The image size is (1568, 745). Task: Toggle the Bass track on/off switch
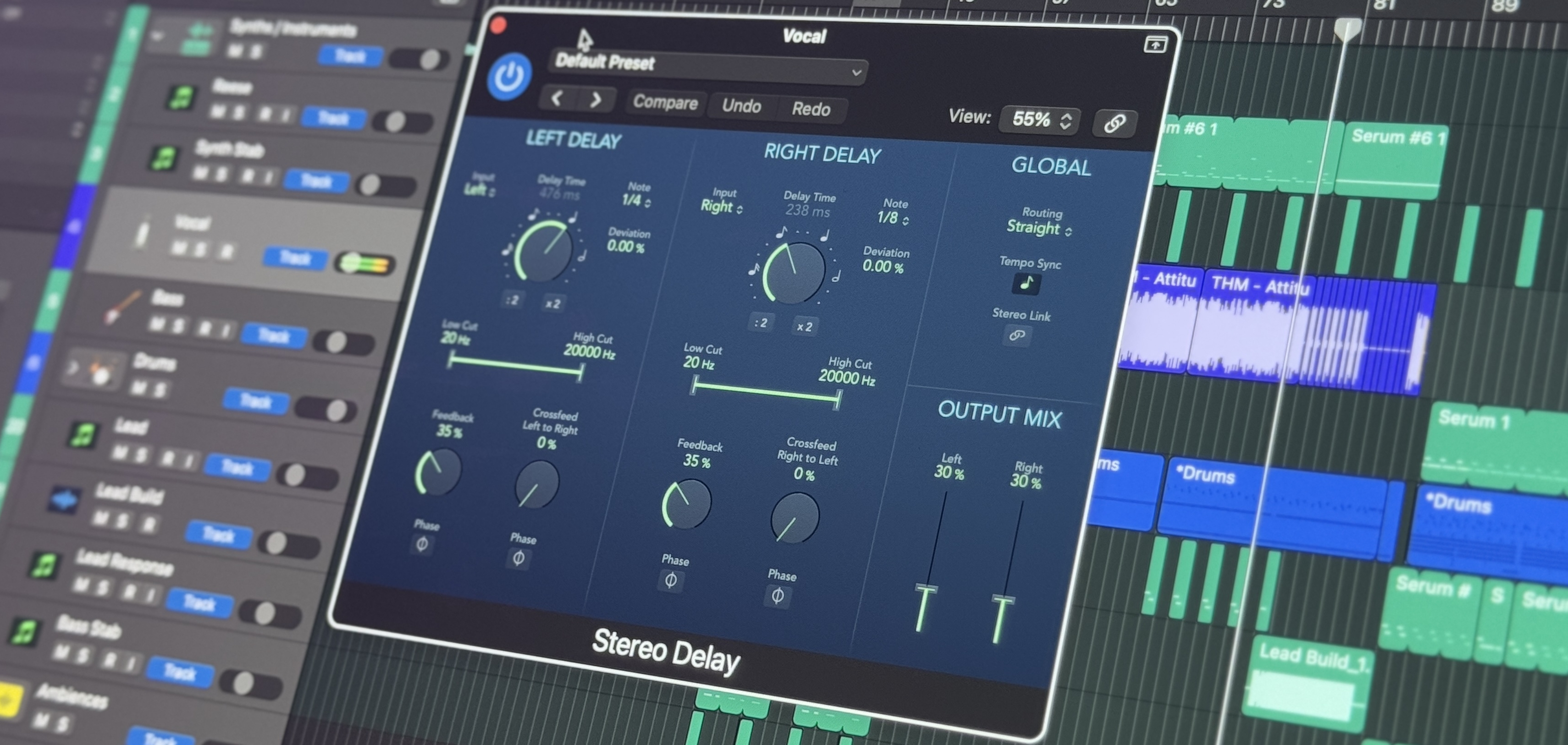343,342
